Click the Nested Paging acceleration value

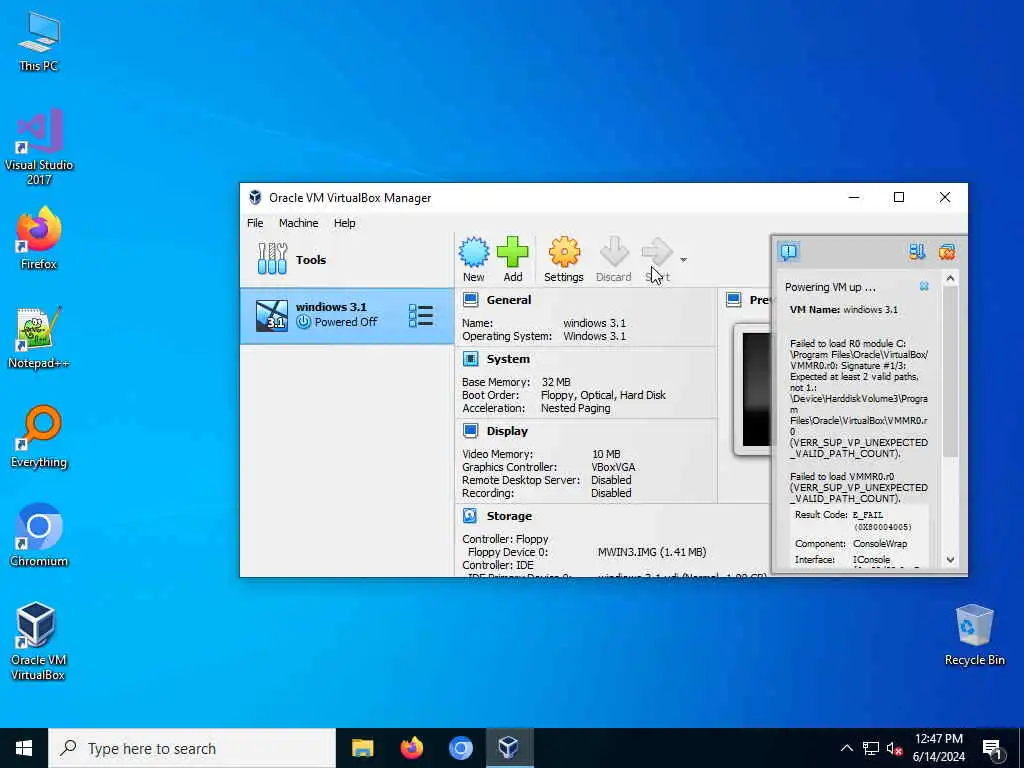point(575,408)
